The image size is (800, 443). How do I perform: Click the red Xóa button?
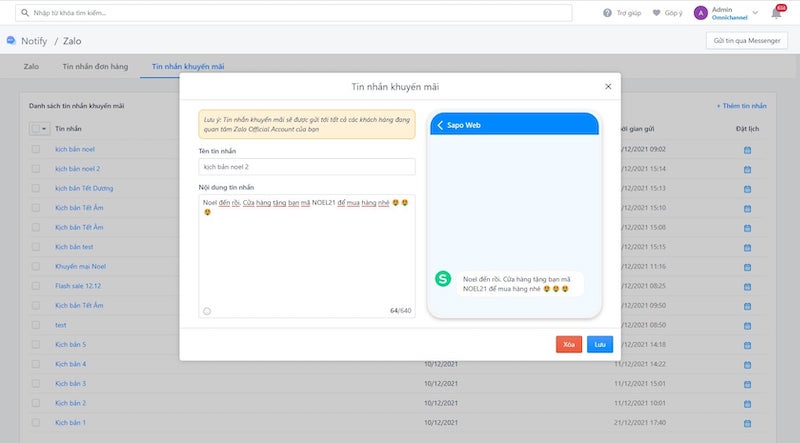pyautogui.click(x=569, y=344)
